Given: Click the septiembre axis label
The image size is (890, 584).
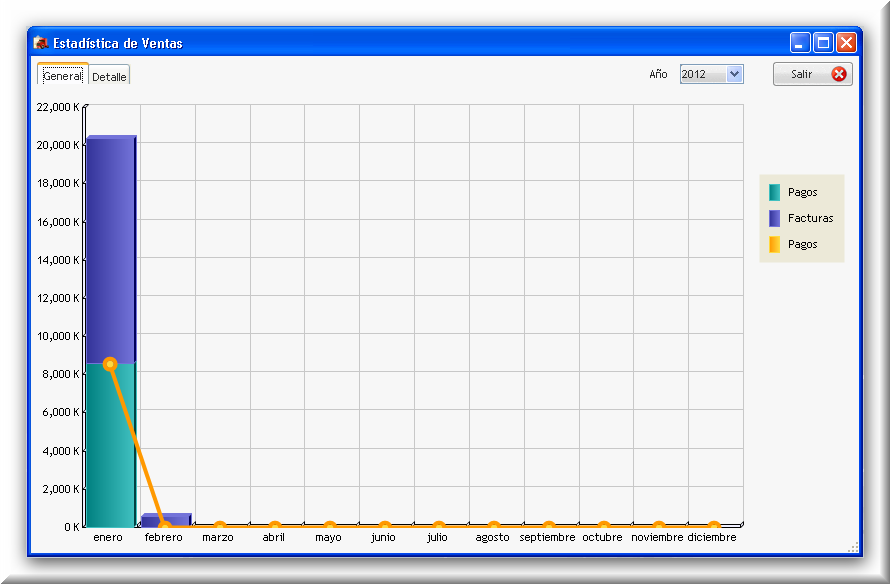Looking at the screenshot, I should click(547, 537).
